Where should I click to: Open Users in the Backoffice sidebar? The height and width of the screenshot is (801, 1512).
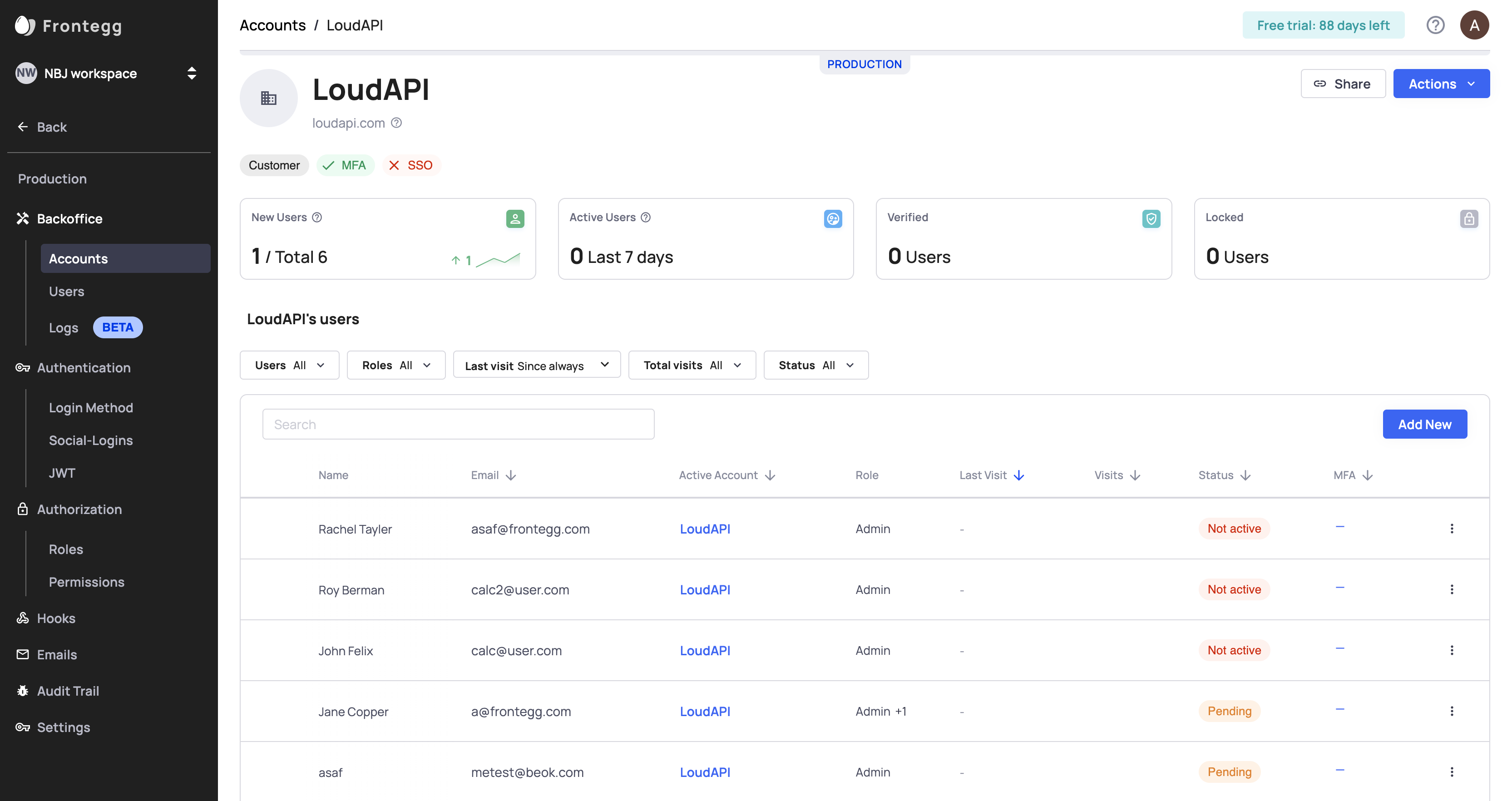tap(66, 292)
